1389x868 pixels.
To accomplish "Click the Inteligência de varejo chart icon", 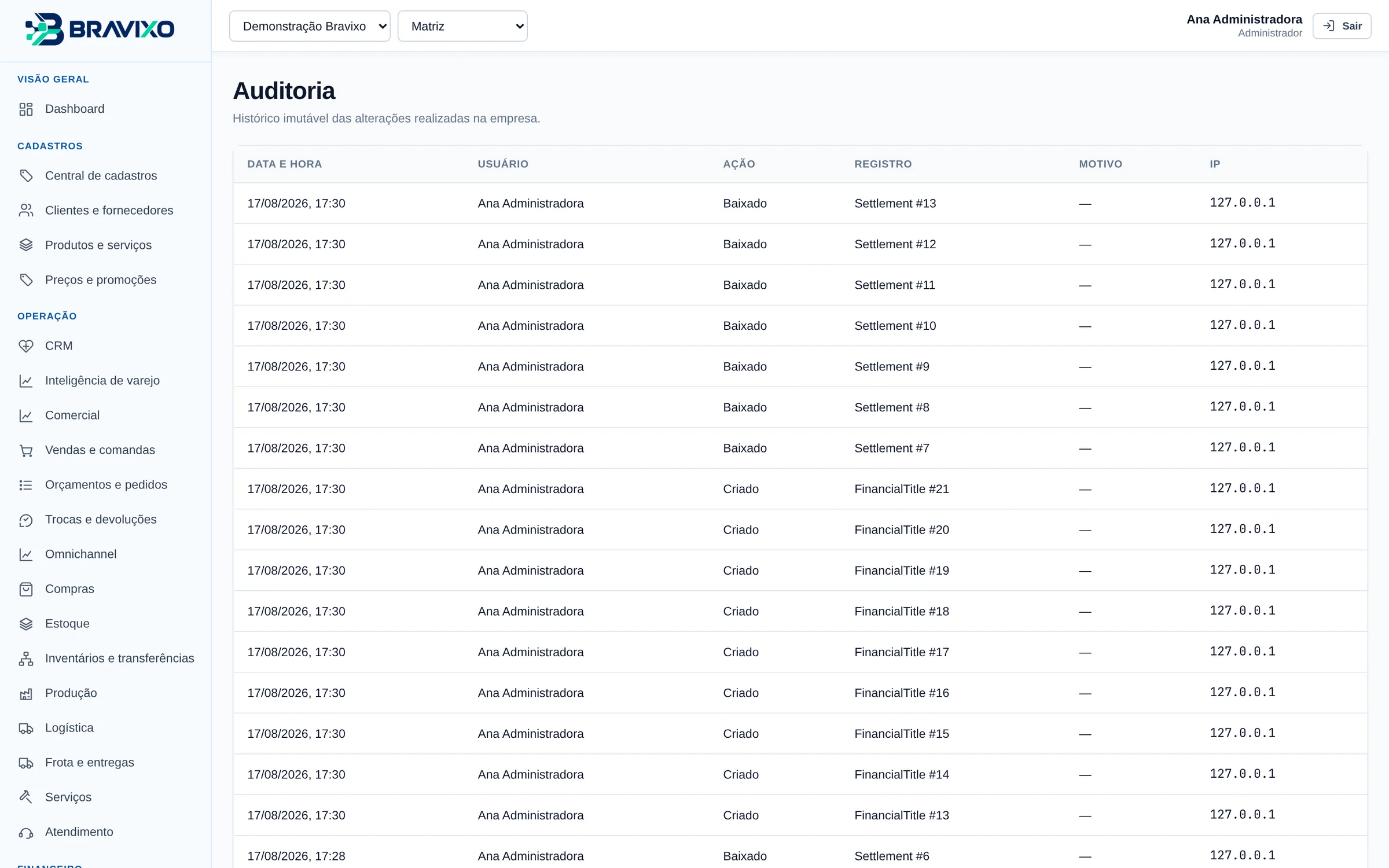I will 26,381.
